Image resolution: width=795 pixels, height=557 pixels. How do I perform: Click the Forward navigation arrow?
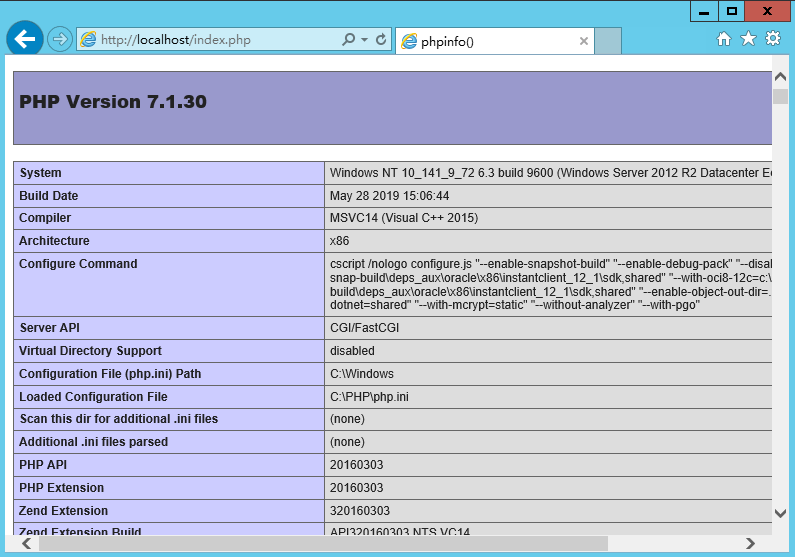tap(60, 39)
